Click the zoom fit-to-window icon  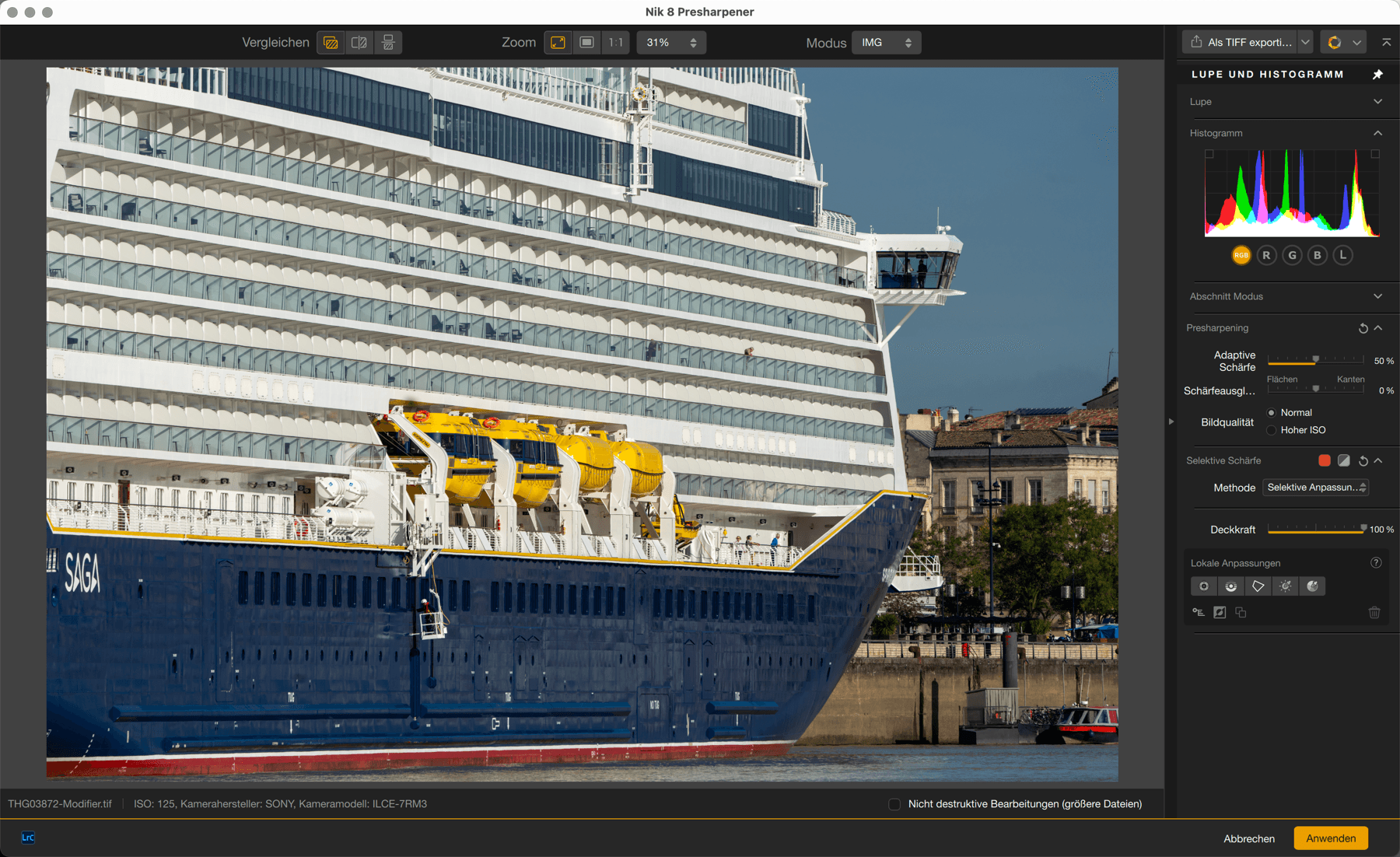[558, 43]
